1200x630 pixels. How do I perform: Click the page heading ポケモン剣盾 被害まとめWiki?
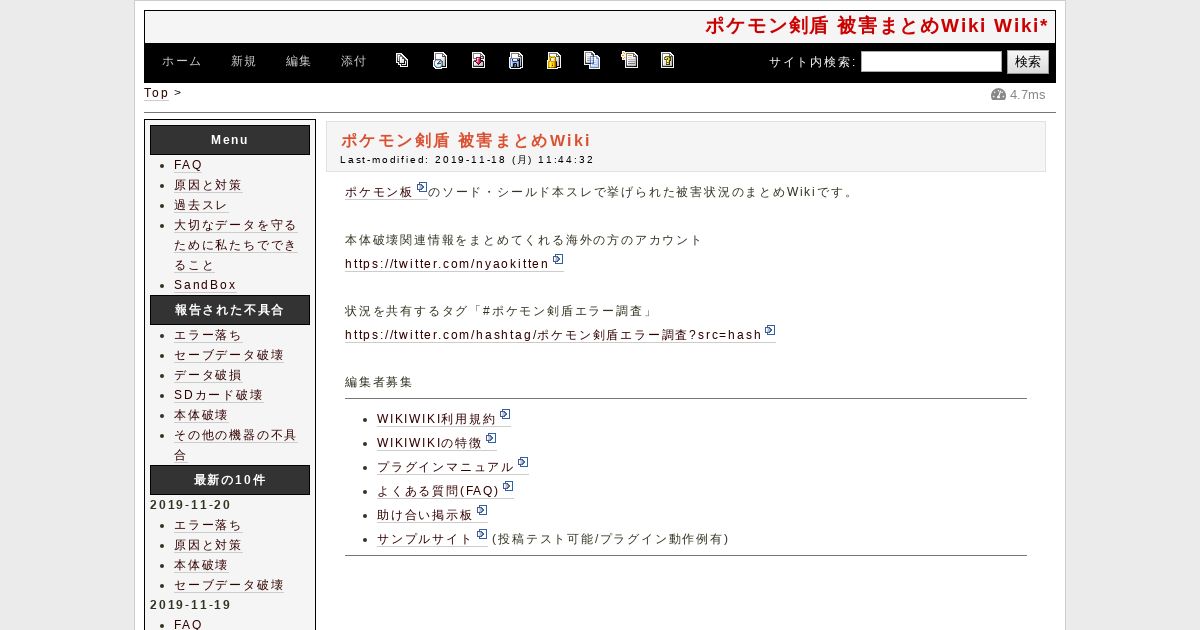[x=465, y=140]
